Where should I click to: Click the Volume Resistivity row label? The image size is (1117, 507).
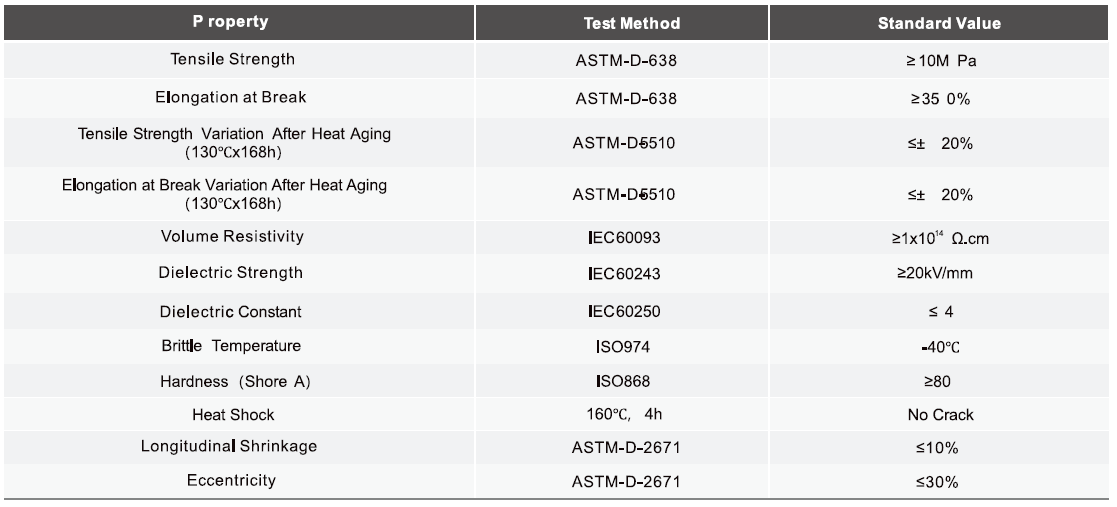232,237
